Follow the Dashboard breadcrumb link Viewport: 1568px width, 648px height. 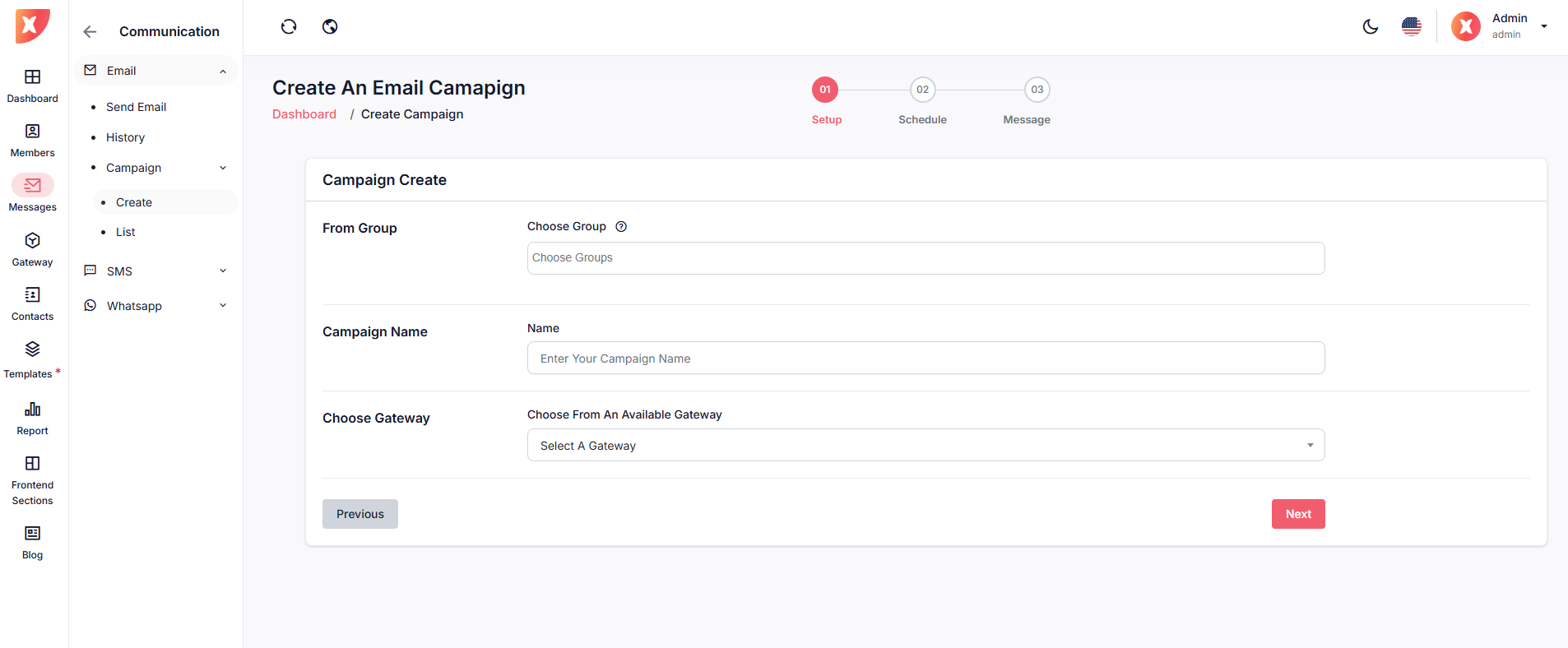point(304,114)
